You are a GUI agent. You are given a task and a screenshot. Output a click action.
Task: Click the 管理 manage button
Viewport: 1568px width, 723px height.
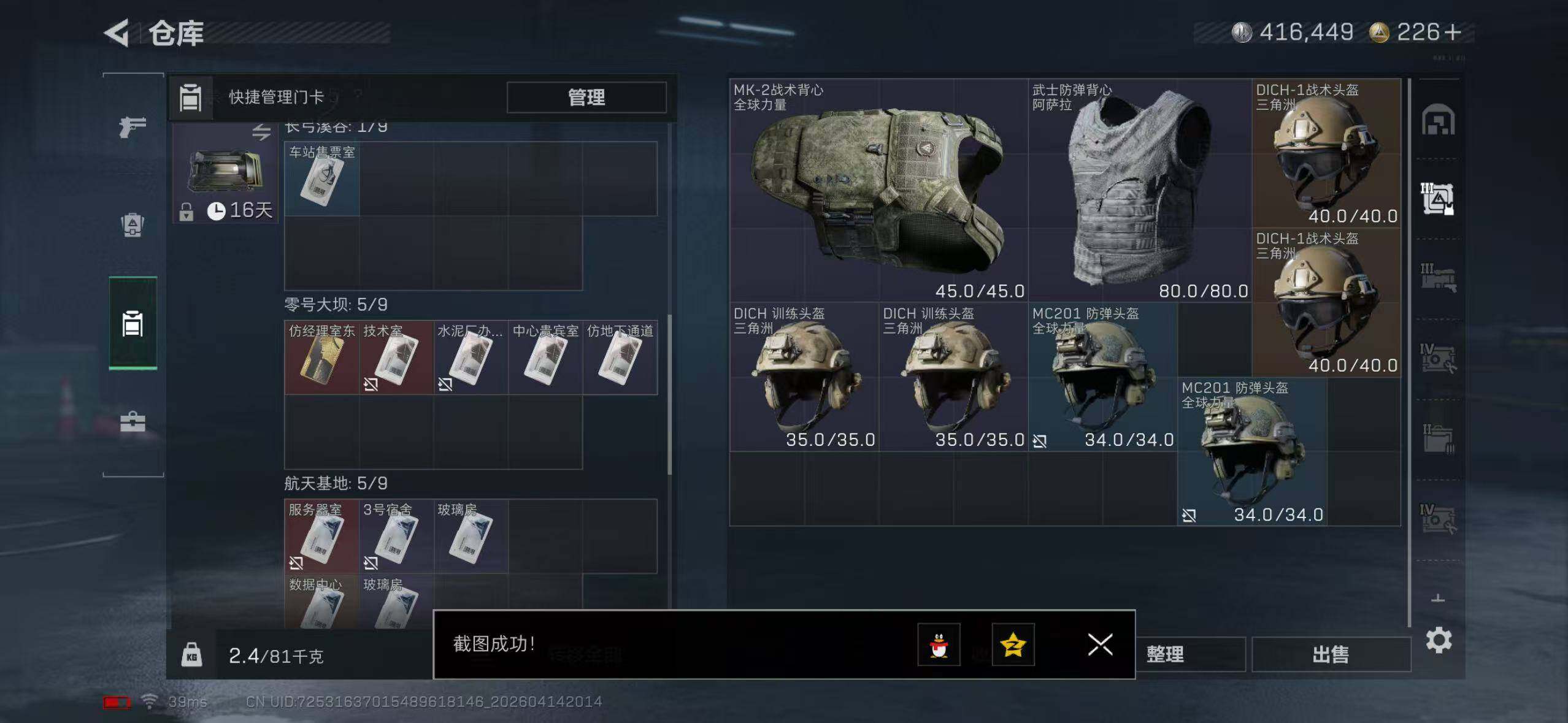point(586,98)
